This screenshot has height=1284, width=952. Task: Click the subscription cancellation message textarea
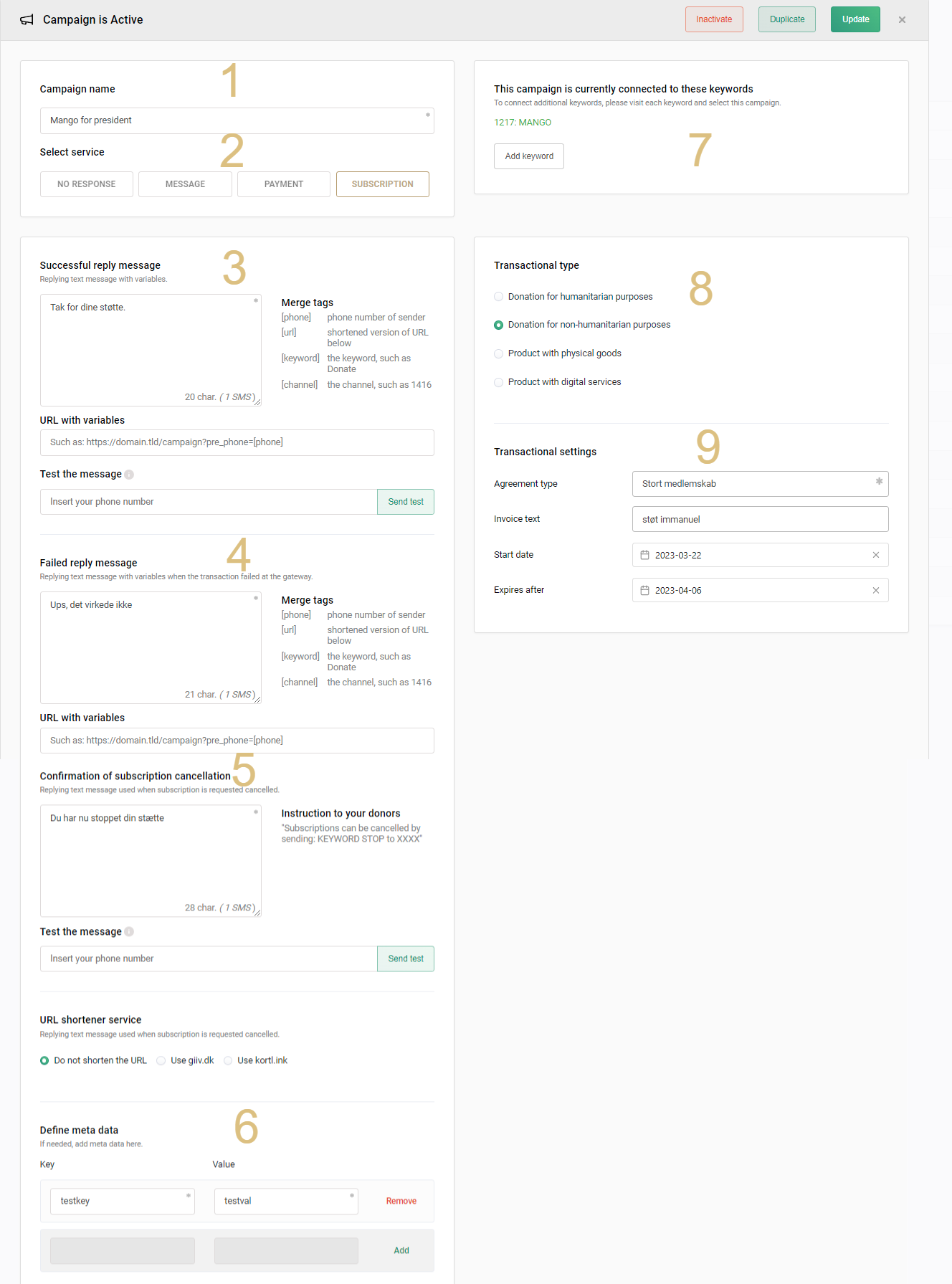[151, 860]
